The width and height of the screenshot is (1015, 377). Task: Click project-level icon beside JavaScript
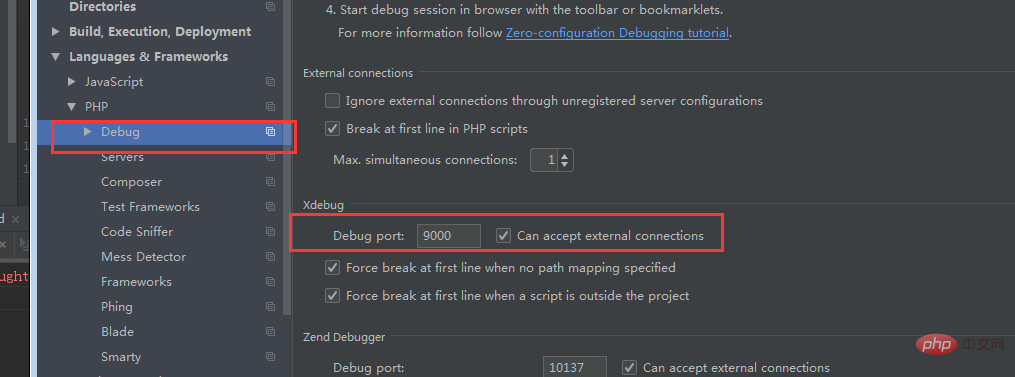point(271,82)
